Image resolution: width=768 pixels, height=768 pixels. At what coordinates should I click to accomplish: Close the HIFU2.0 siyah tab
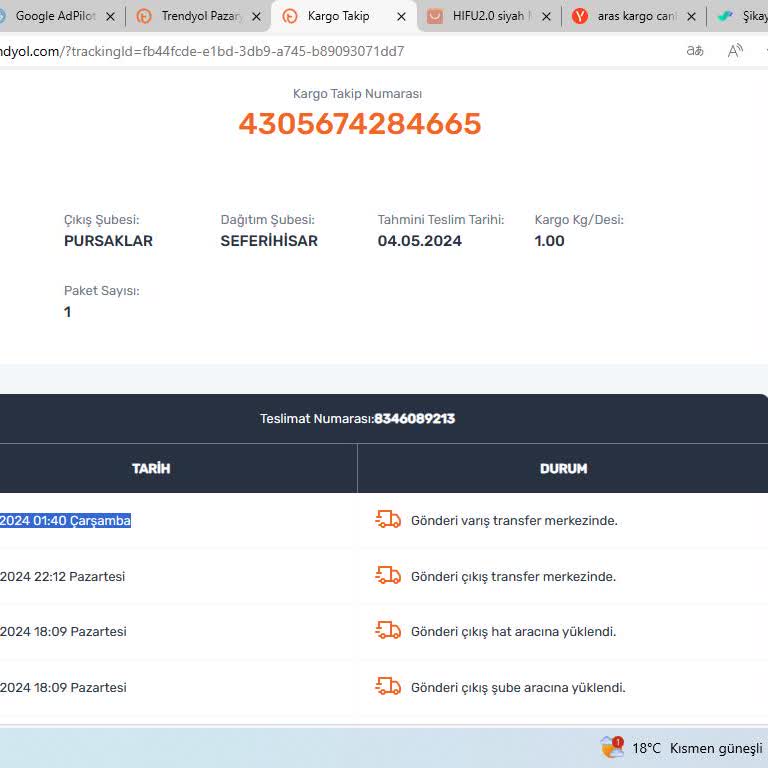[x=546, y=17]
